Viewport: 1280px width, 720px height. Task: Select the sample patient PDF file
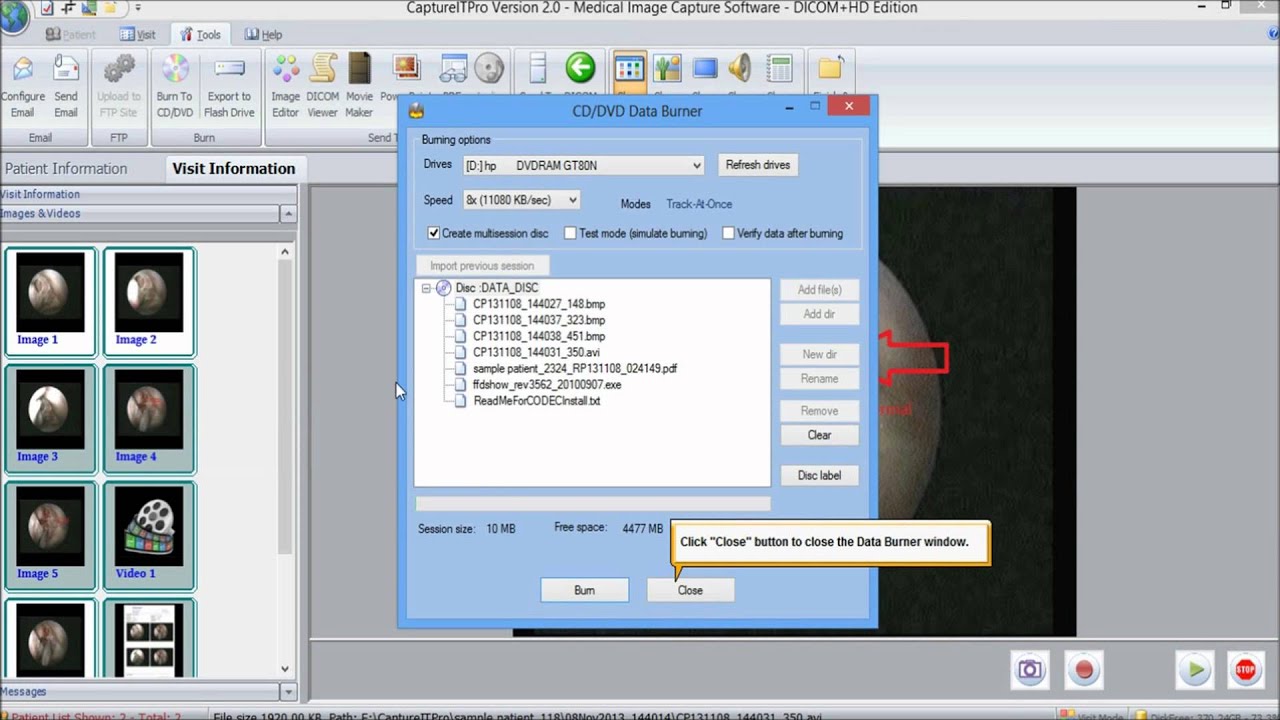(575, 368)
